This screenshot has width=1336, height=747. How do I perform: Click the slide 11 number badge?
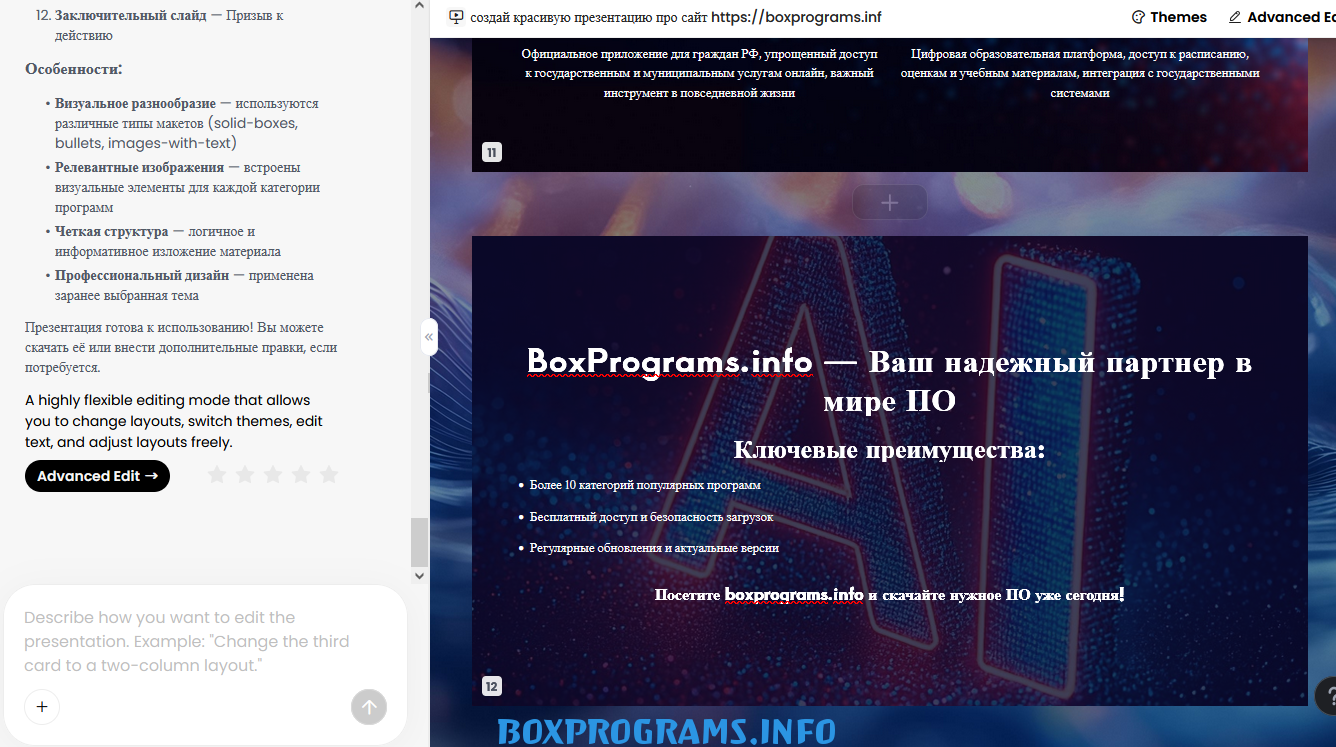[491, 153]
